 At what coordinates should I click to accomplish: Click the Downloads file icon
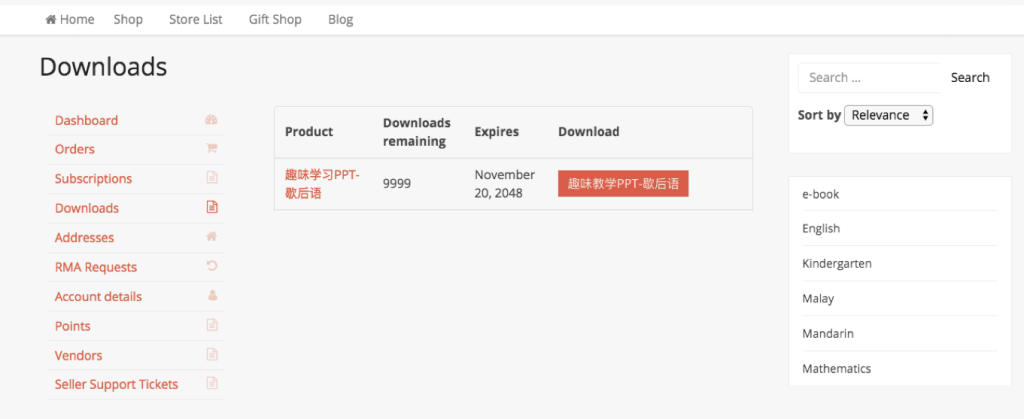point(211,208)
